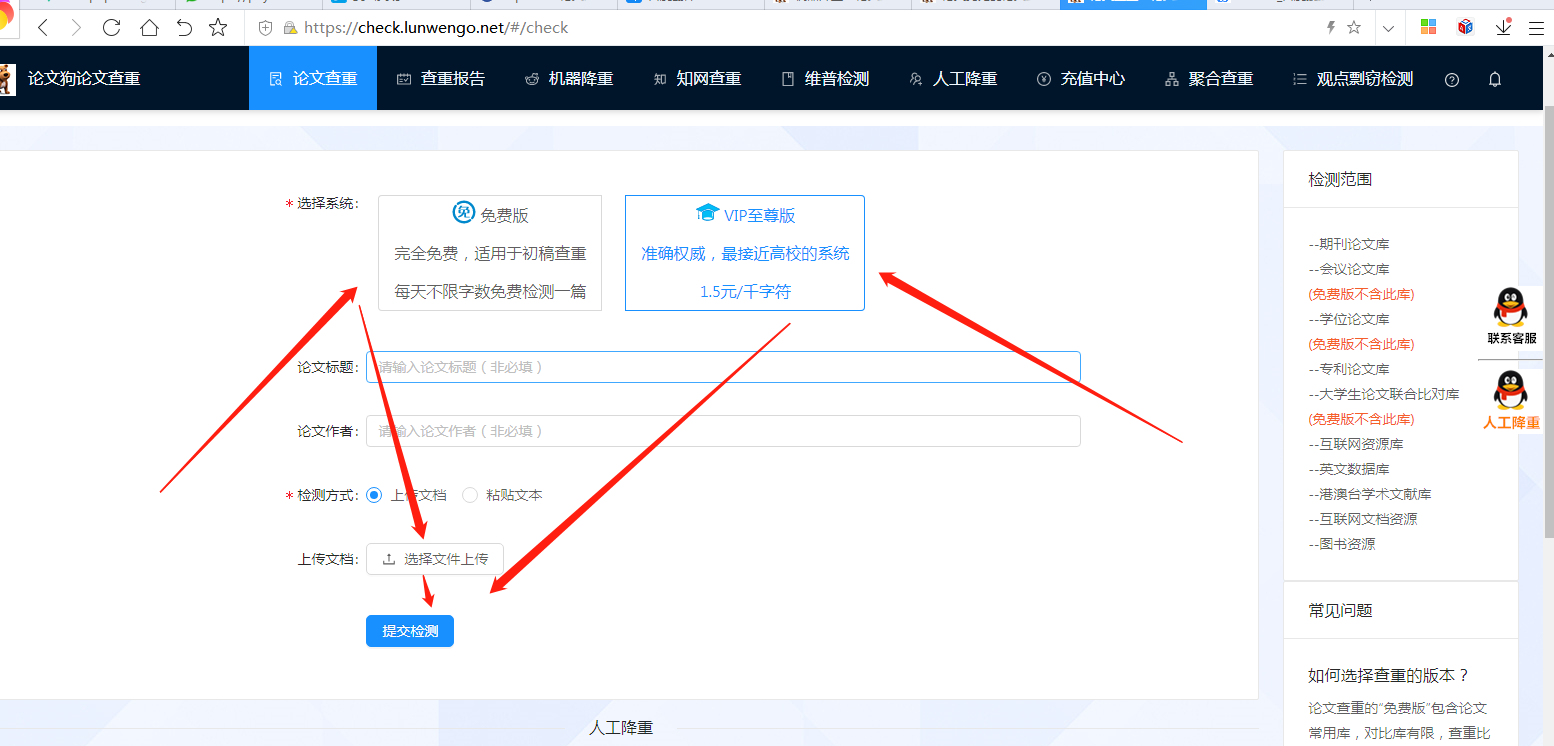1554x746 pixels.
Task: Open 观点剽窃检测 navigation tab
Action: (x=1353, y=78)
